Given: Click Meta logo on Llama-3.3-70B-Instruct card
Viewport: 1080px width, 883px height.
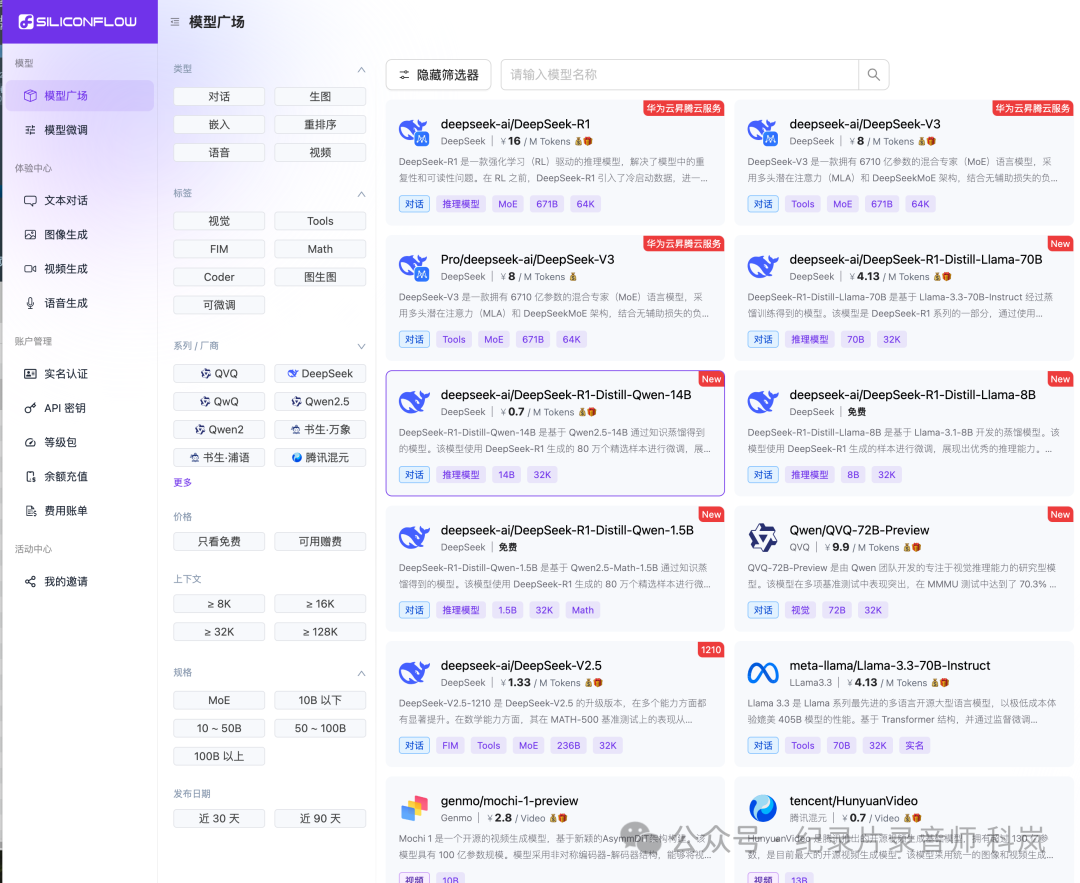Looking at the screenshot, I should (763, 673).
